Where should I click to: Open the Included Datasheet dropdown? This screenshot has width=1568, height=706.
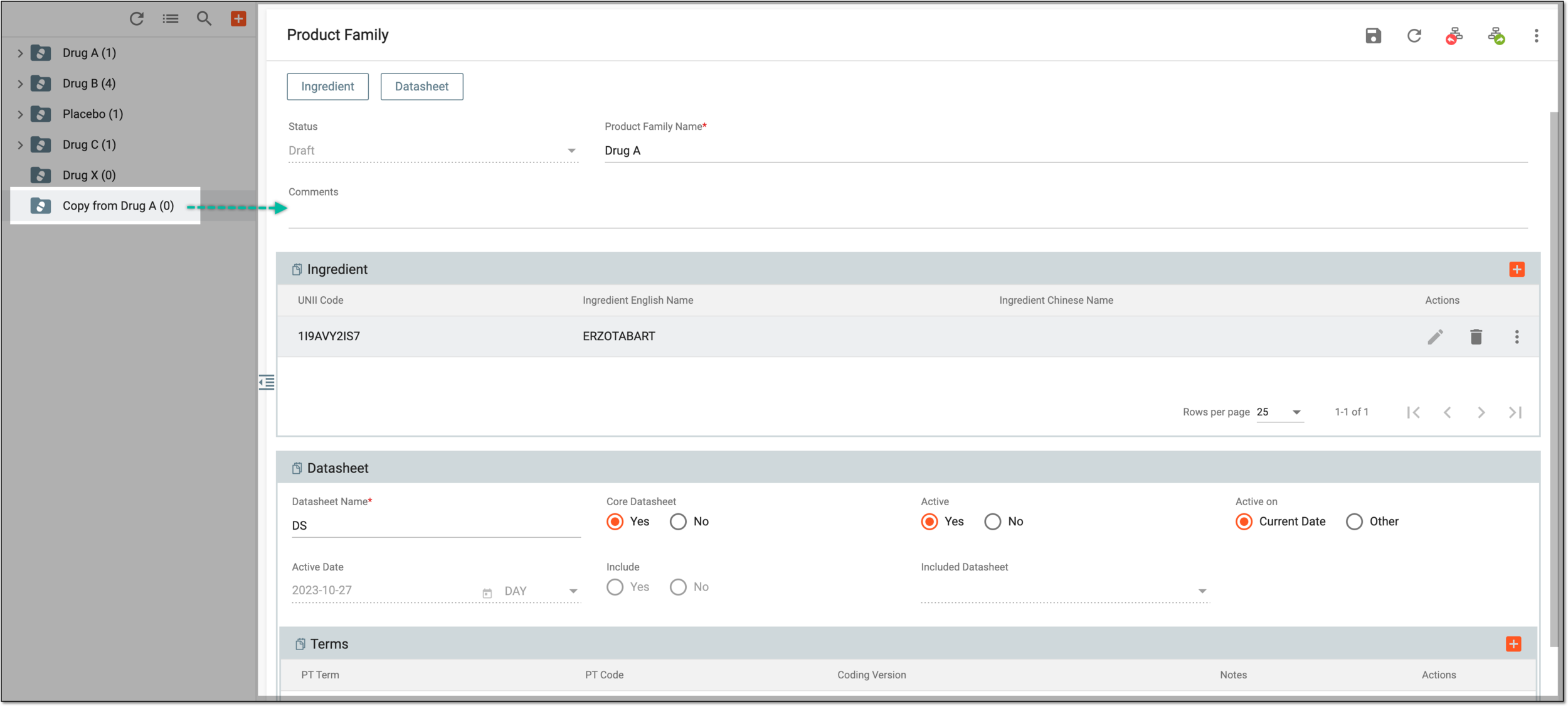click(x=1064, y=592)
